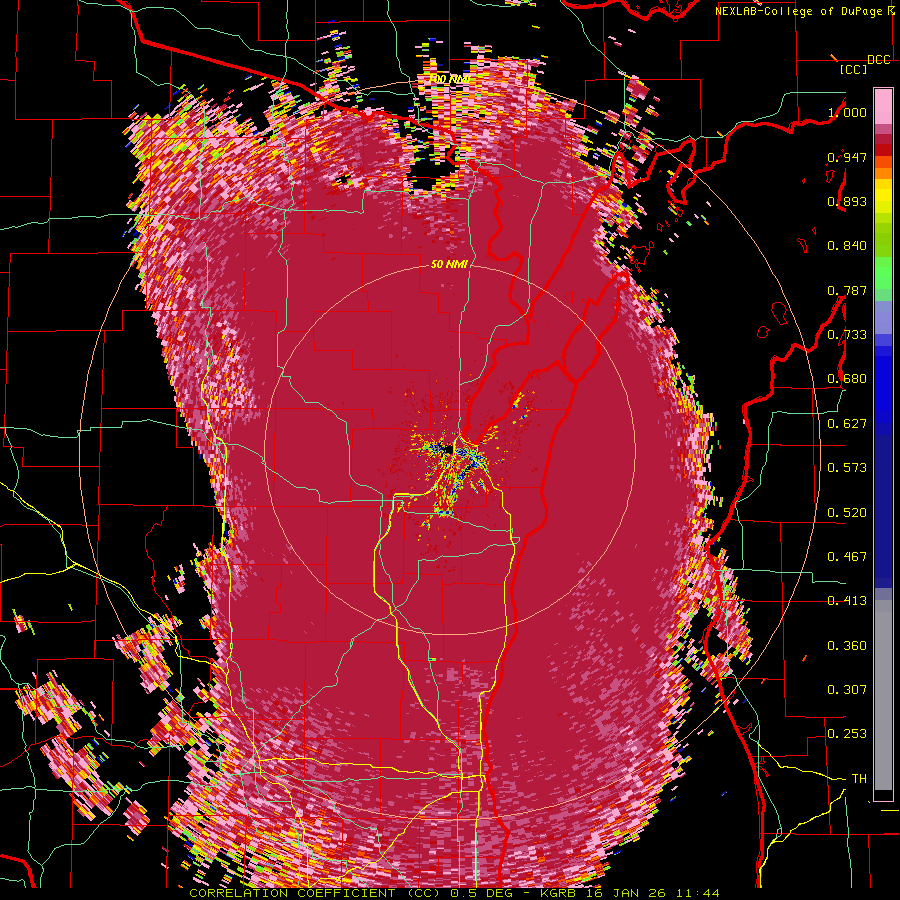The width and height of the screenshot is (900, 900).
Task: Click the 1.000 scale value
Action: pyautogui.click(x=847, y=112)
